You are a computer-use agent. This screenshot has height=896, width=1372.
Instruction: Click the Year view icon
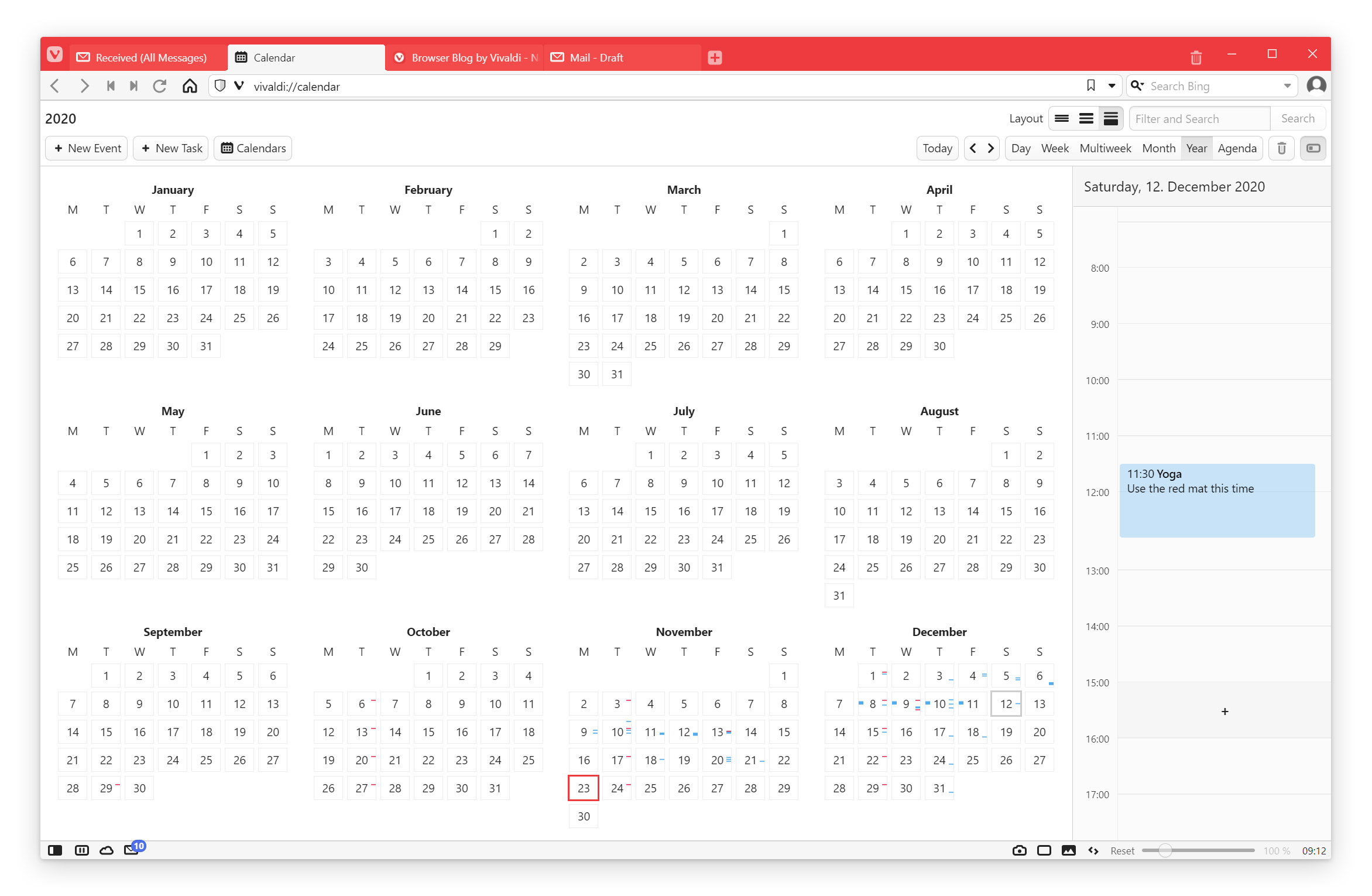pos(1197,148)
